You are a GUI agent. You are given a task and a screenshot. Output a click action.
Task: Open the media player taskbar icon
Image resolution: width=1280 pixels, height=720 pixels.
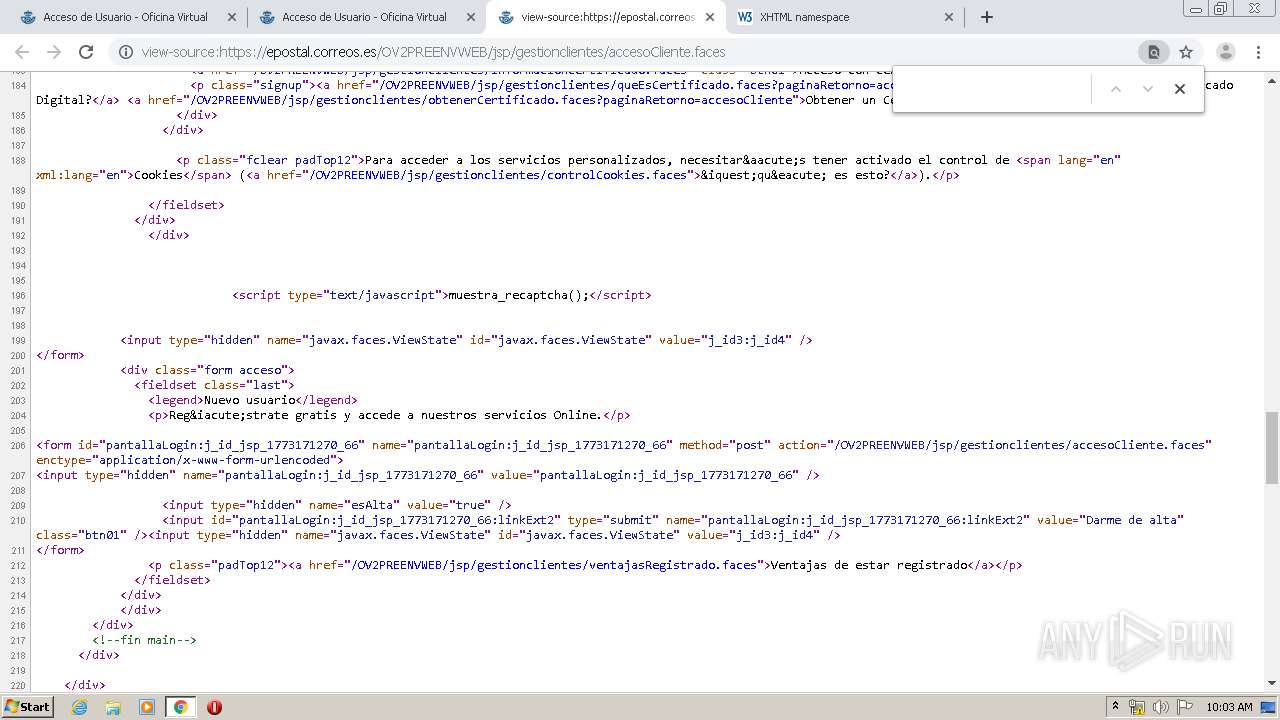pos(147,707)
